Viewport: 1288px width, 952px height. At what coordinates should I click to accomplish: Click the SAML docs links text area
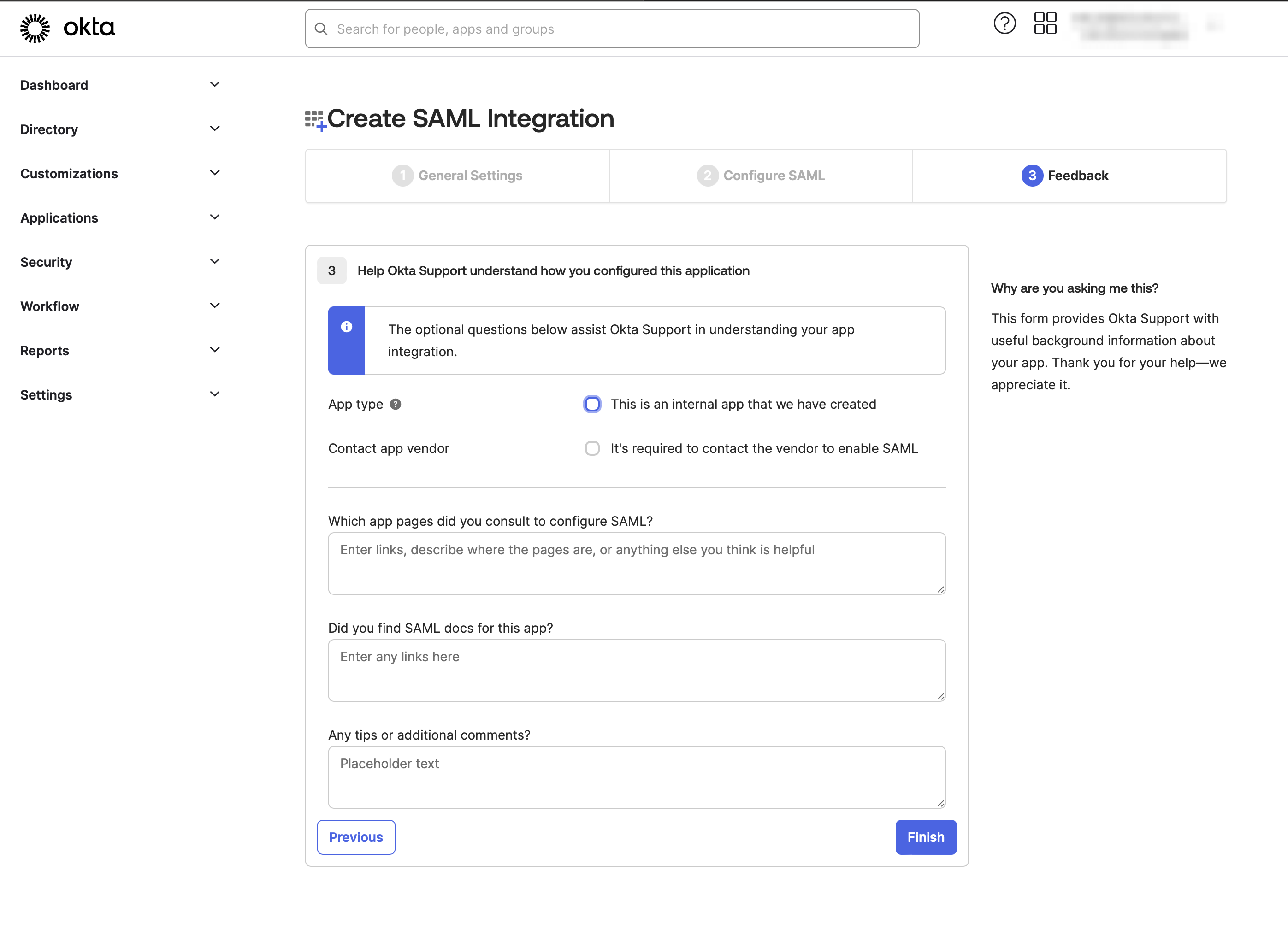637,670
